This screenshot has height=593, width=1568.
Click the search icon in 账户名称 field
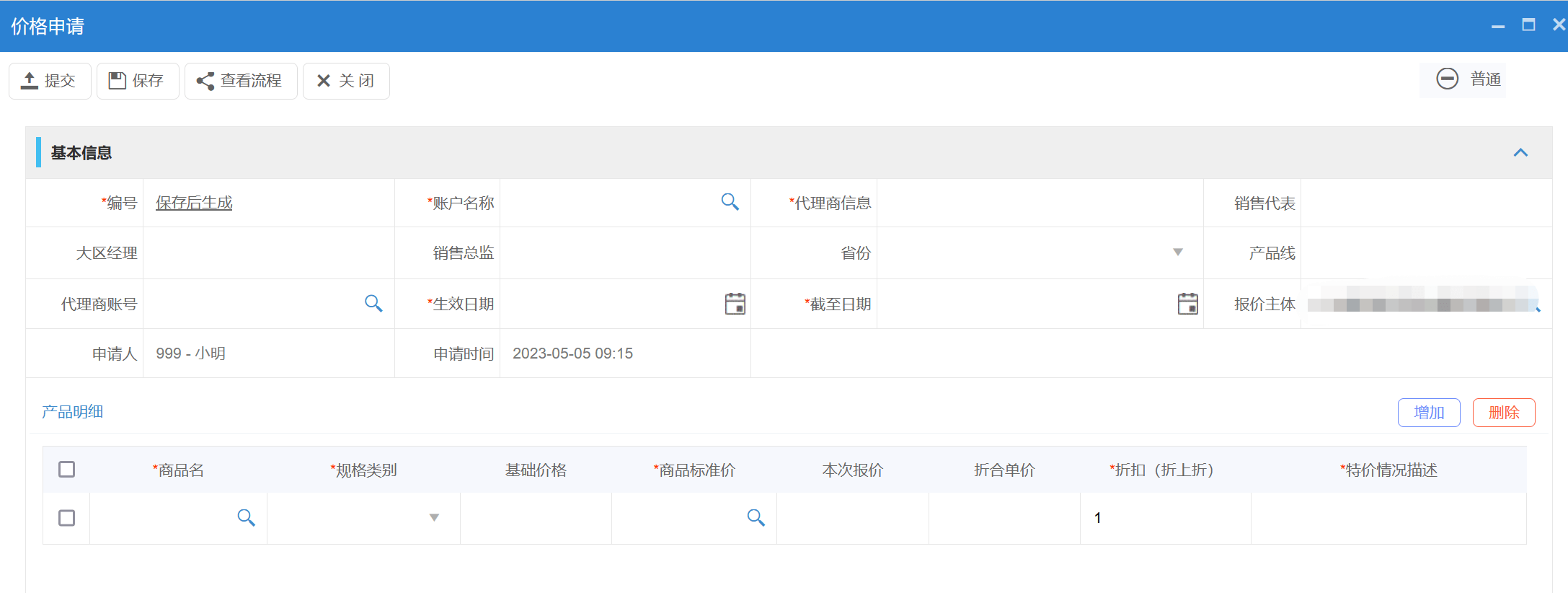[x=730, y=202]
